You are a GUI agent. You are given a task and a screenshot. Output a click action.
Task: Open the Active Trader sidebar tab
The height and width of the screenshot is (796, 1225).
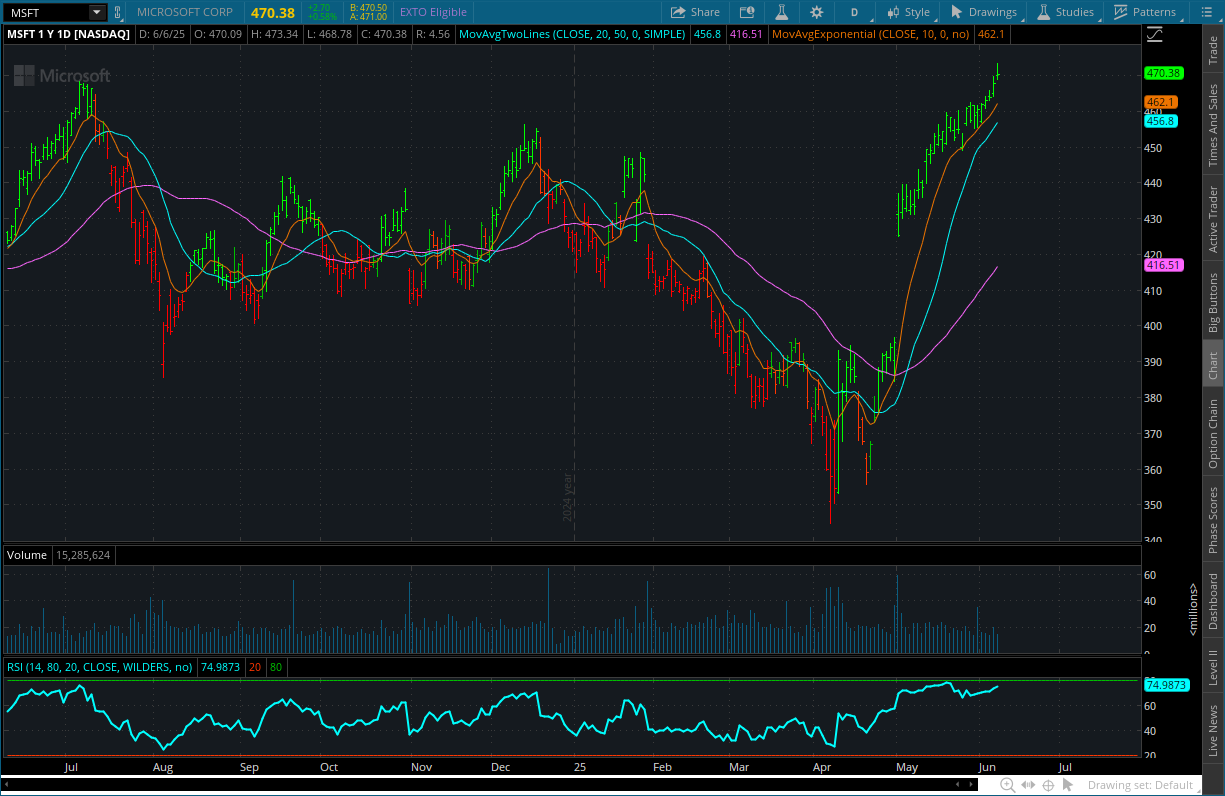tap(1213, 220)
